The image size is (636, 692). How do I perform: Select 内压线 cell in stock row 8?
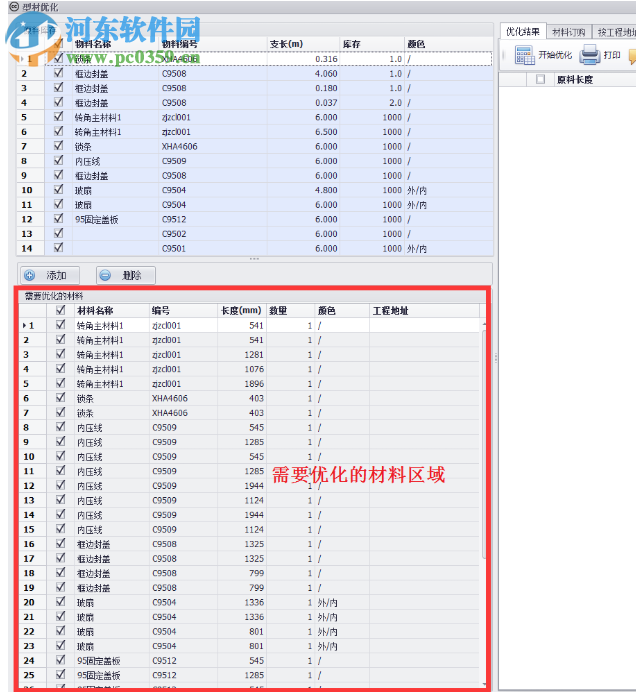pos(116,161)
